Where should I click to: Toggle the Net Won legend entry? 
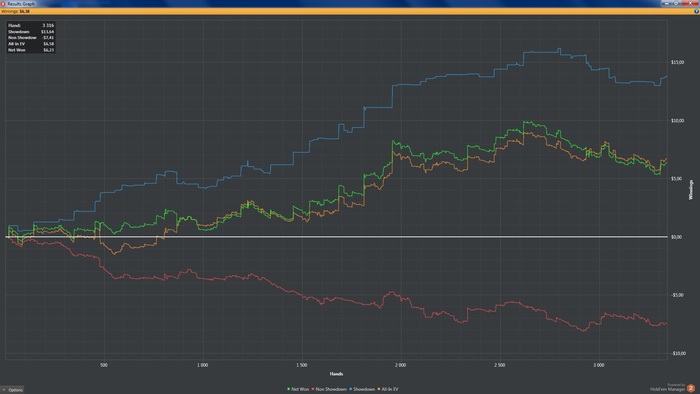(x=298, y=389)
